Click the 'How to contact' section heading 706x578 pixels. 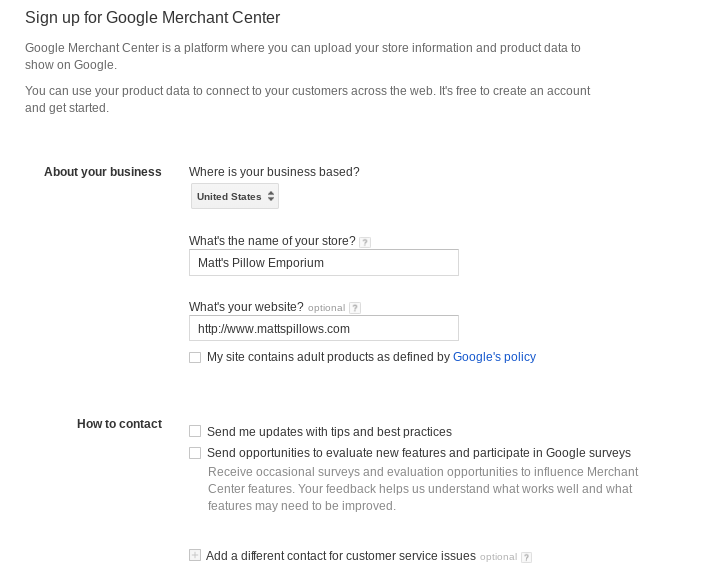click(x=119, y=424)
